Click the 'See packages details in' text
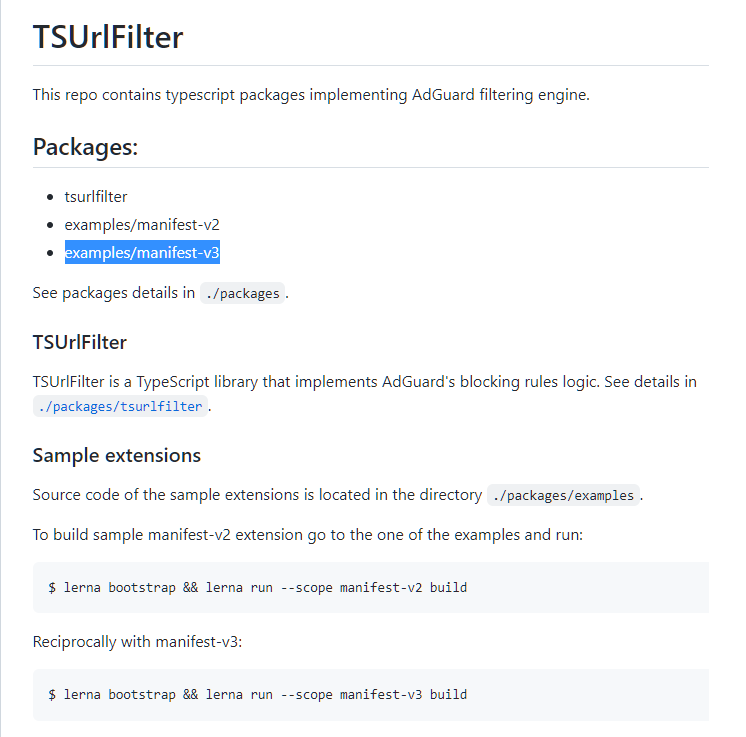The height and width of the screenshot is (737, 746). tap(114, 294)
